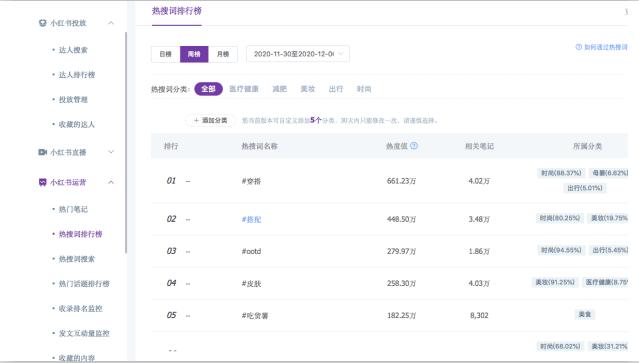The height and width of the screenshot is (363, 639).
Task: Click the heat value 448.50万
Action: tap(401, 219)
